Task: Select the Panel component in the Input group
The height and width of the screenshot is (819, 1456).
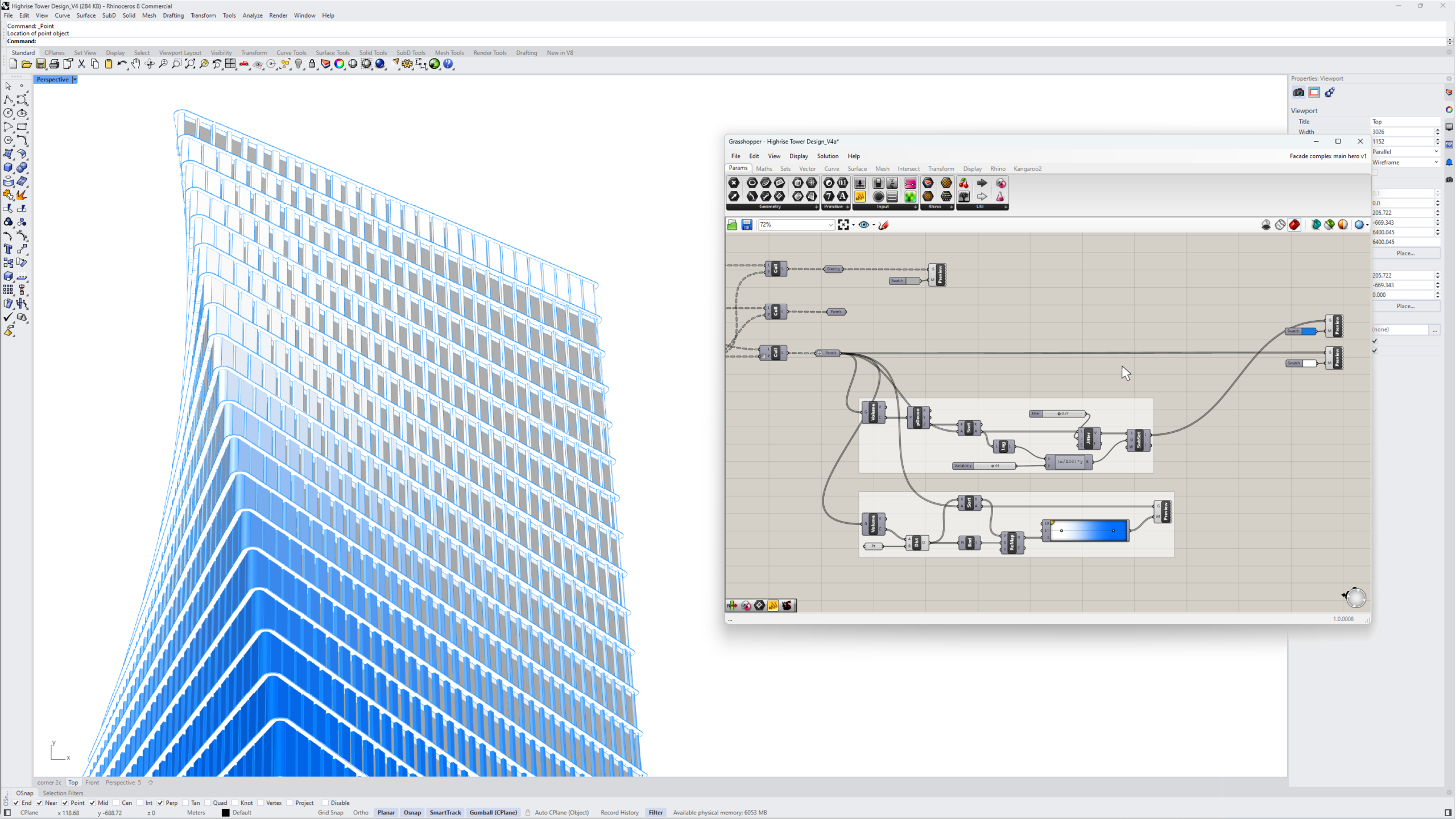Action: coord(892,197)
